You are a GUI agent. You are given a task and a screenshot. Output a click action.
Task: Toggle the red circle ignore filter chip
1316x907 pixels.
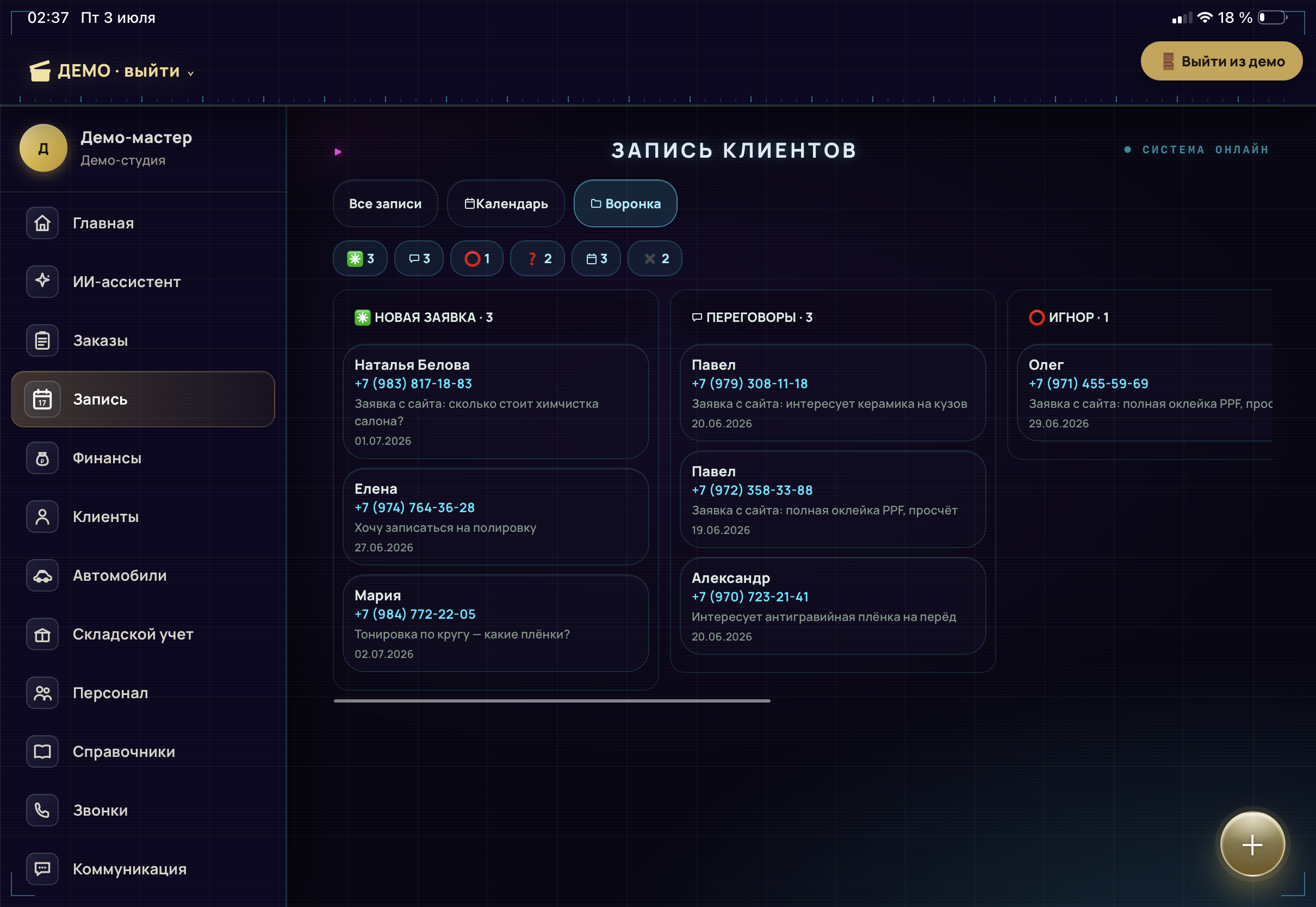coord(477,259)
